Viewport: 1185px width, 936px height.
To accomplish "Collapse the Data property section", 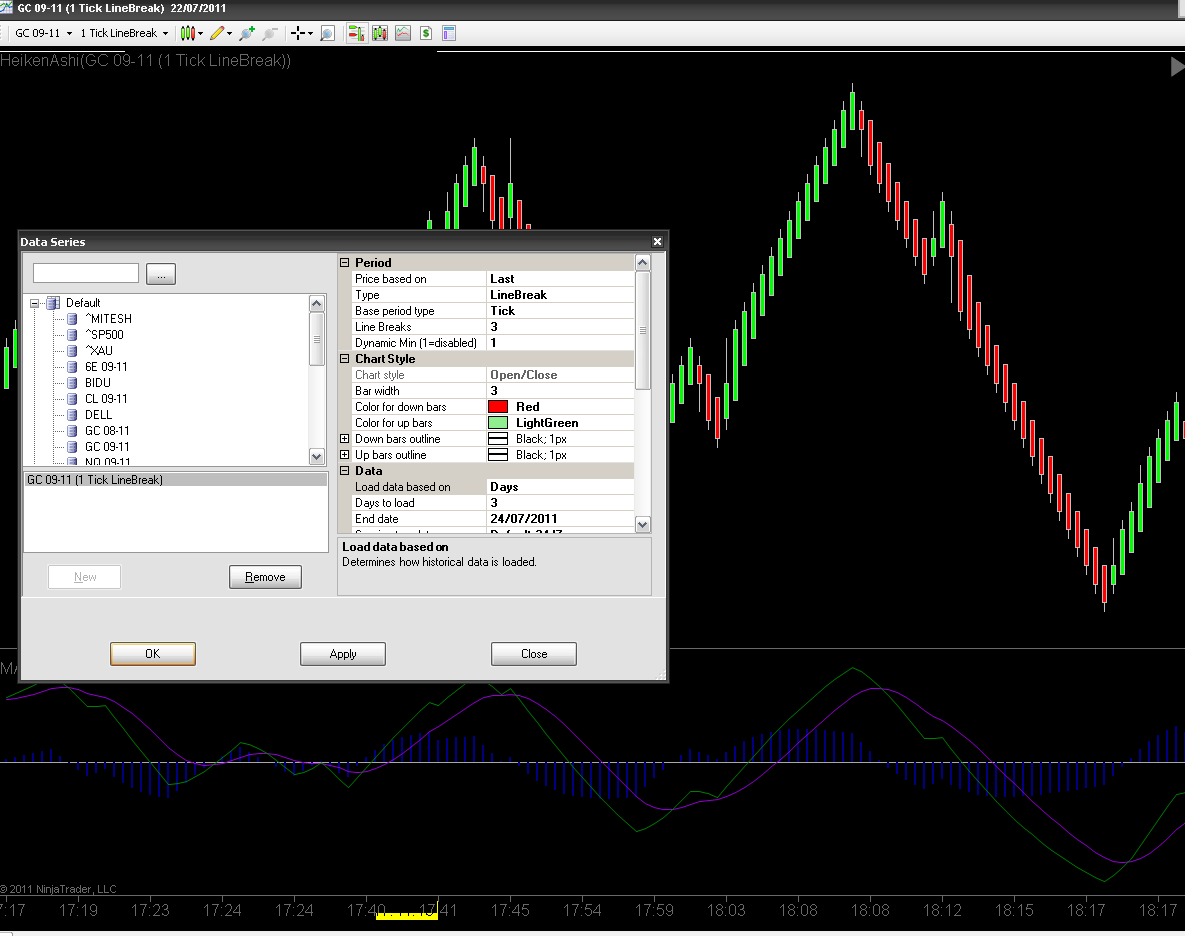I will click(345, 471).
